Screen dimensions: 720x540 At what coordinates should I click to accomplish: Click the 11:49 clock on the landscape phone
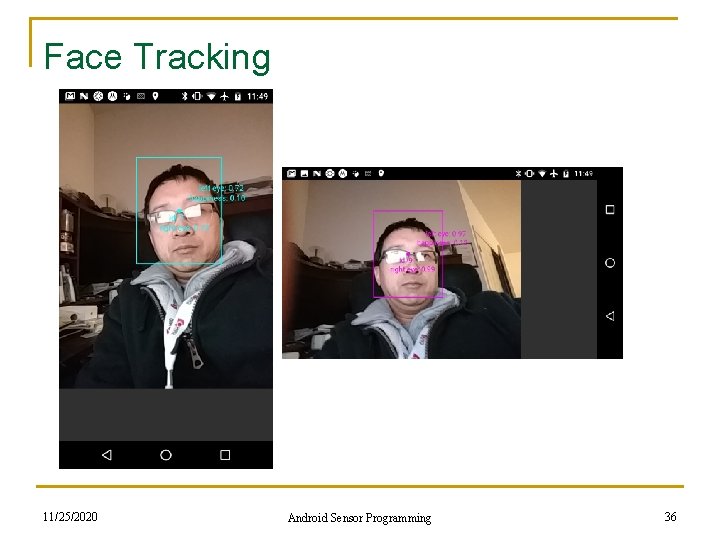click(583, 173)
